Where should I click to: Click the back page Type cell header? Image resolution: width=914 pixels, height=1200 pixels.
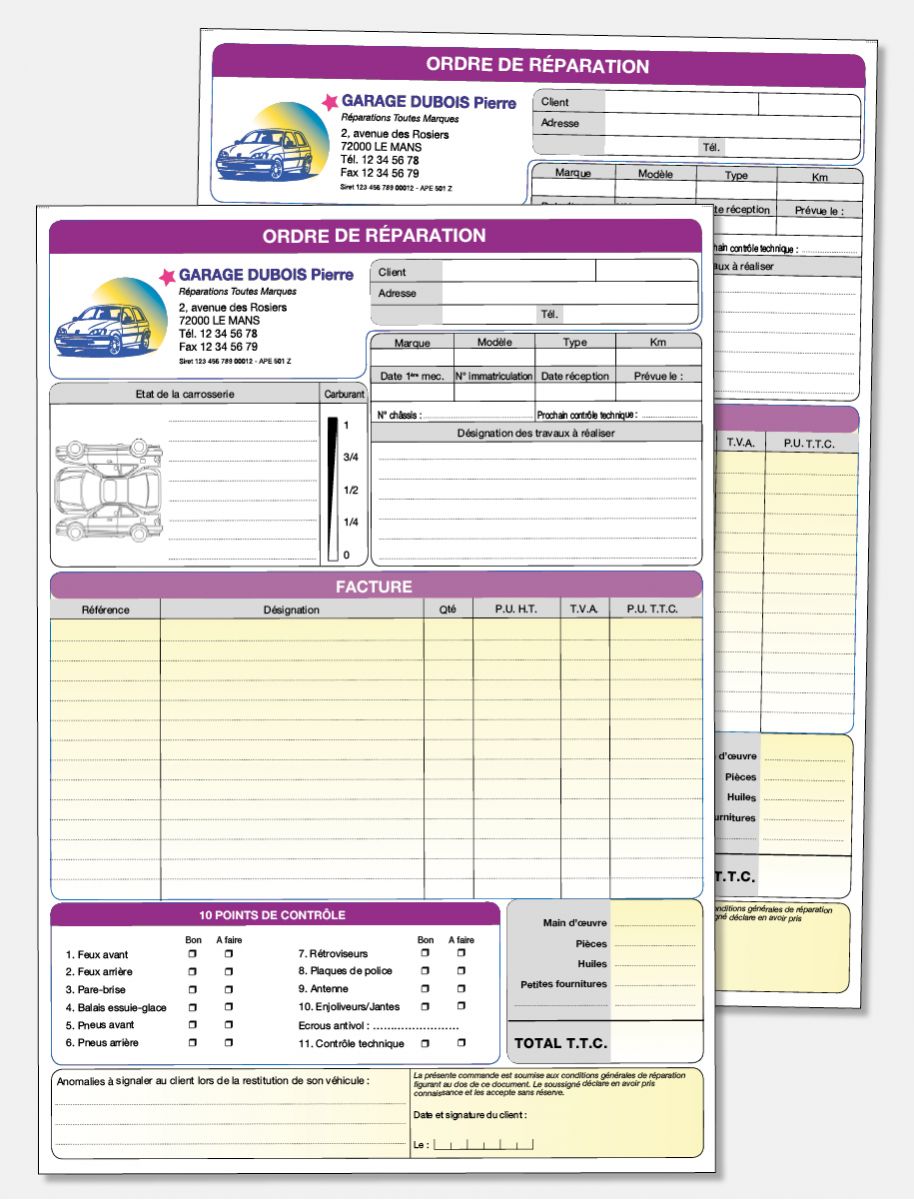pyautogui.click(x=736, y=175)
